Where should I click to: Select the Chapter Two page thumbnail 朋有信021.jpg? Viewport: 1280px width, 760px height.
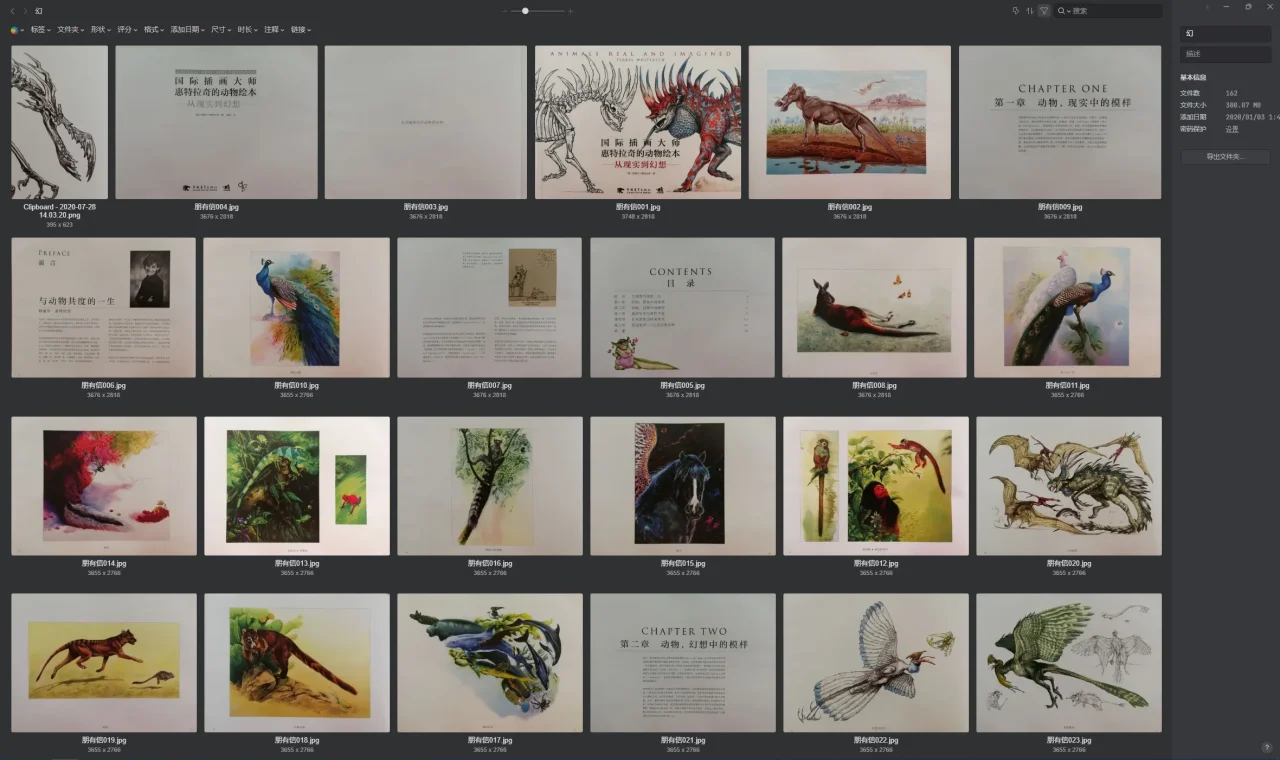coord(682,663)
